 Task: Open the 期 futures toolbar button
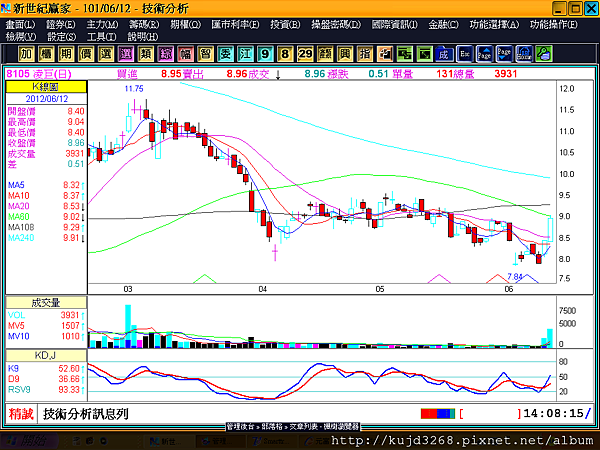tap(66, 54)
